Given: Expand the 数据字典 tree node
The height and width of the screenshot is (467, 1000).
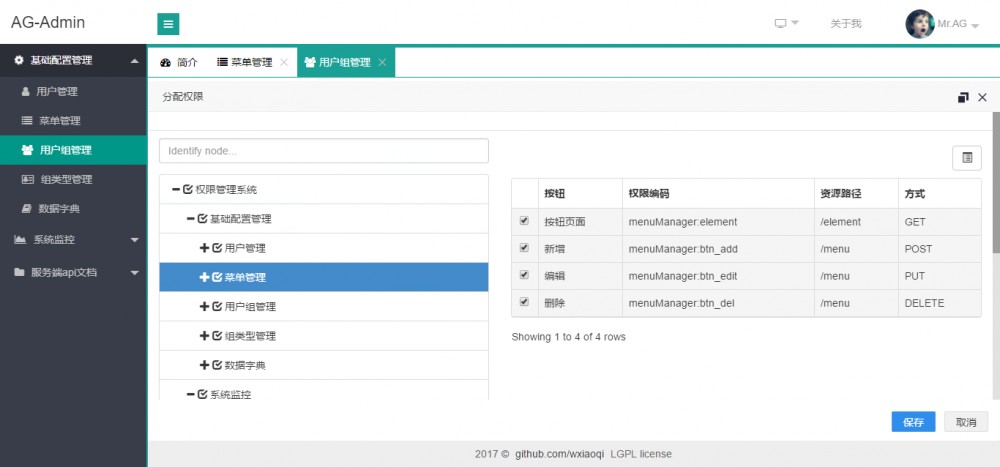Looking at the screenshot, I should 205,366.
